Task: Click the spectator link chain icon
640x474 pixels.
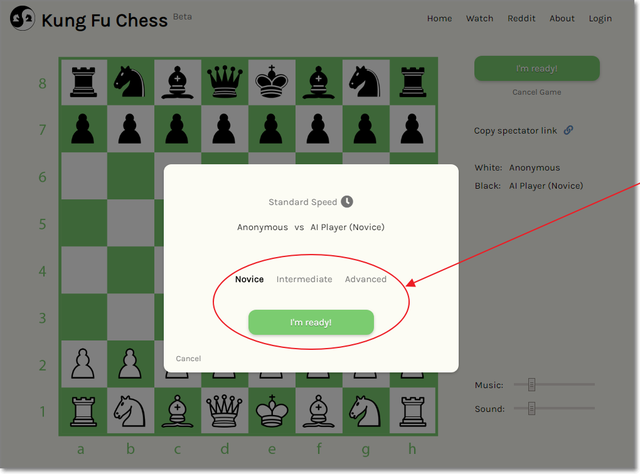Action: click(568, 130)
